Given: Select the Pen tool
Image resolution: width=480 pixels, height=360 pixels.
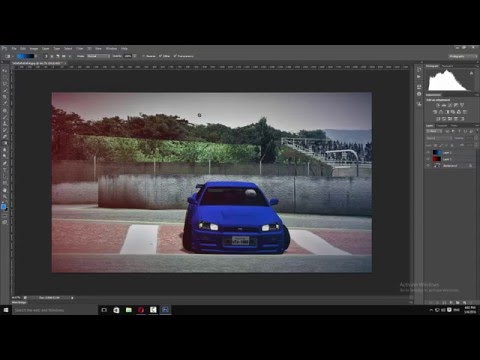Looking at the screenshot, I should coord(5,163).
